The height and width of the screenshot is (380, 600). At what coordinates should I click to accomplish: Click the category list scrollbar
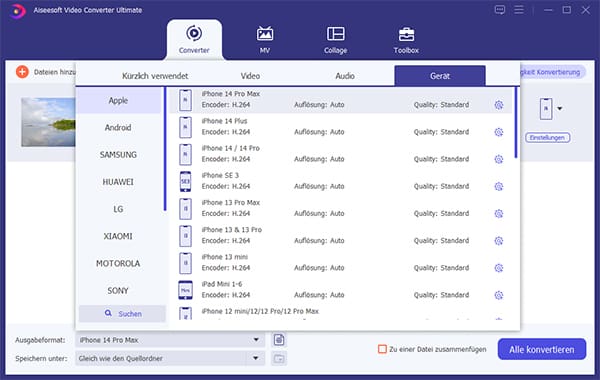[165, 148]
